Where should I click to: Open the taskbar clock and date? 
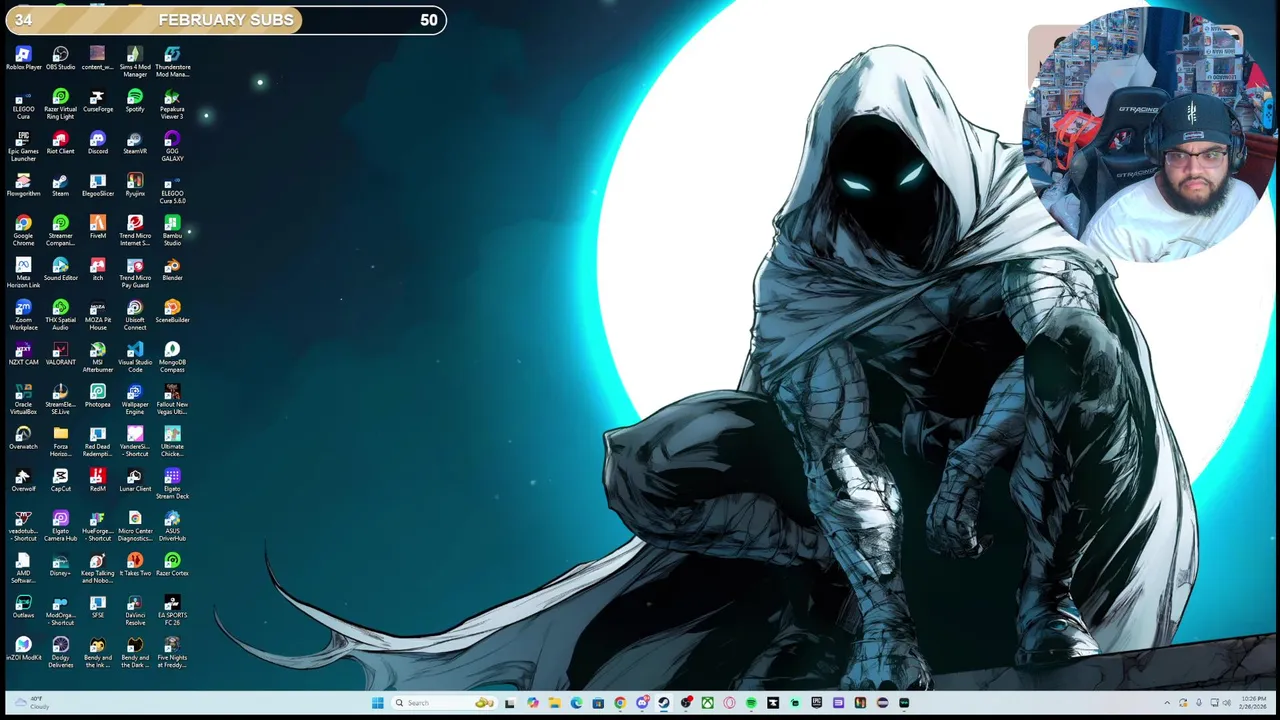point(1254,703)
